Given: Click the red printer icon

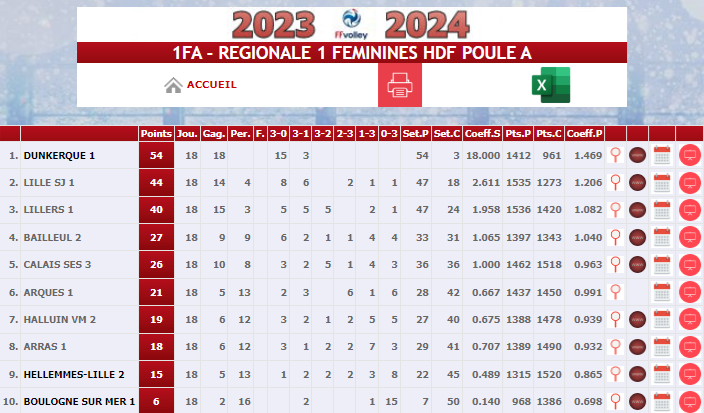Looking at the screenshot, I should (400, 85).
